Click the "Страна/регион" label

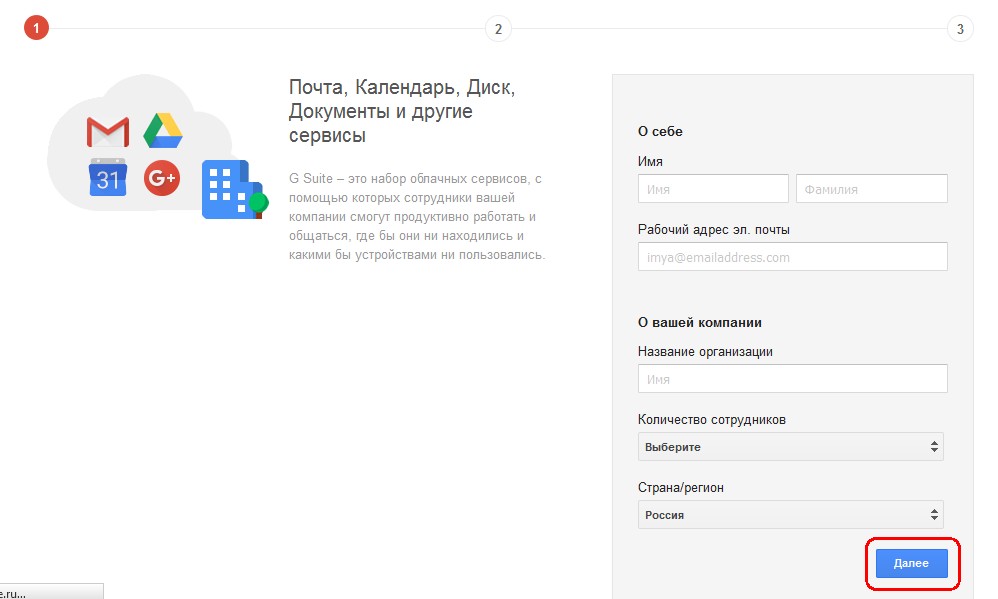[680, 488]
